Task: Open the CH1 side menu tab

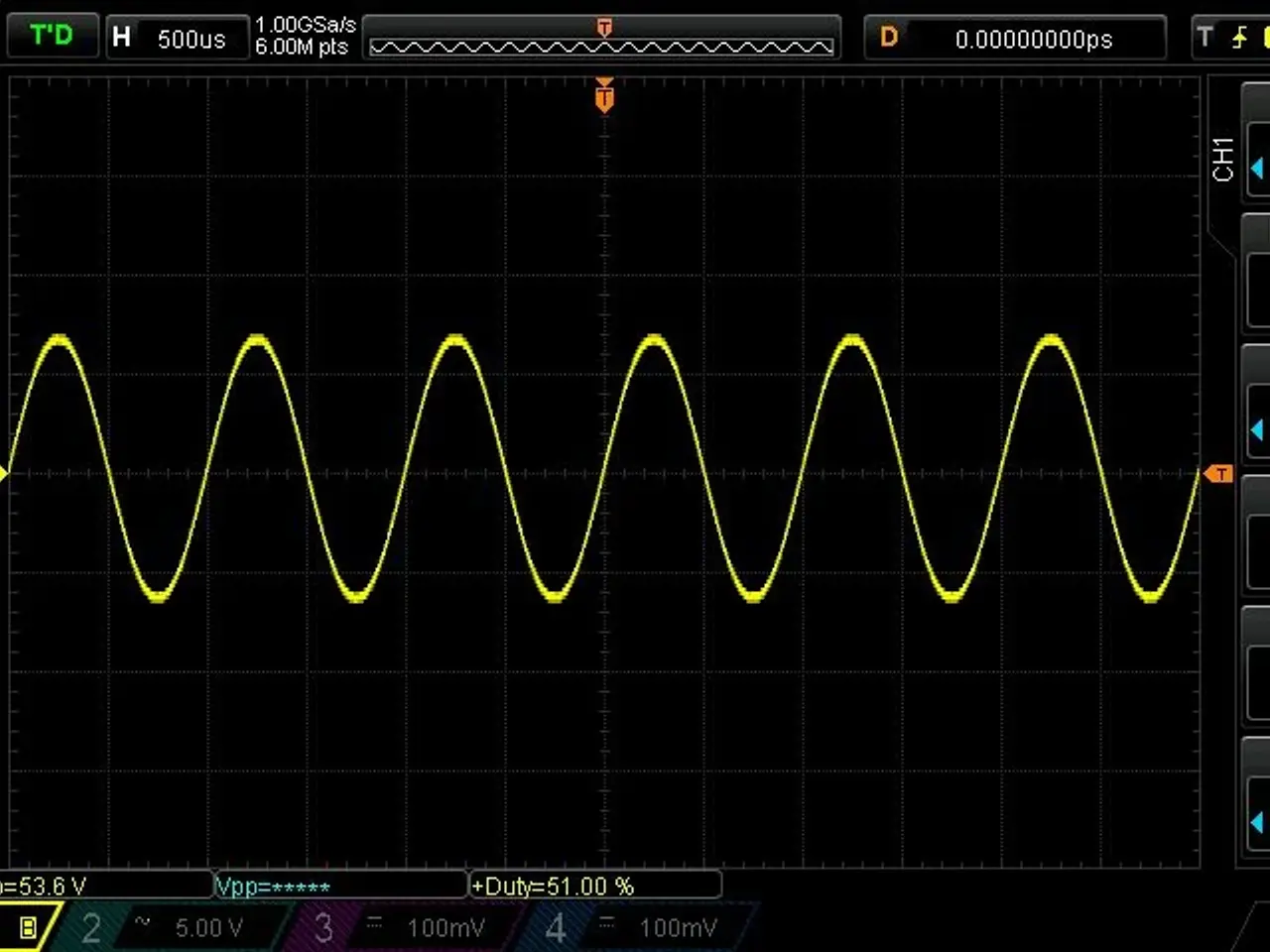Action: (x=1222, y=159)
